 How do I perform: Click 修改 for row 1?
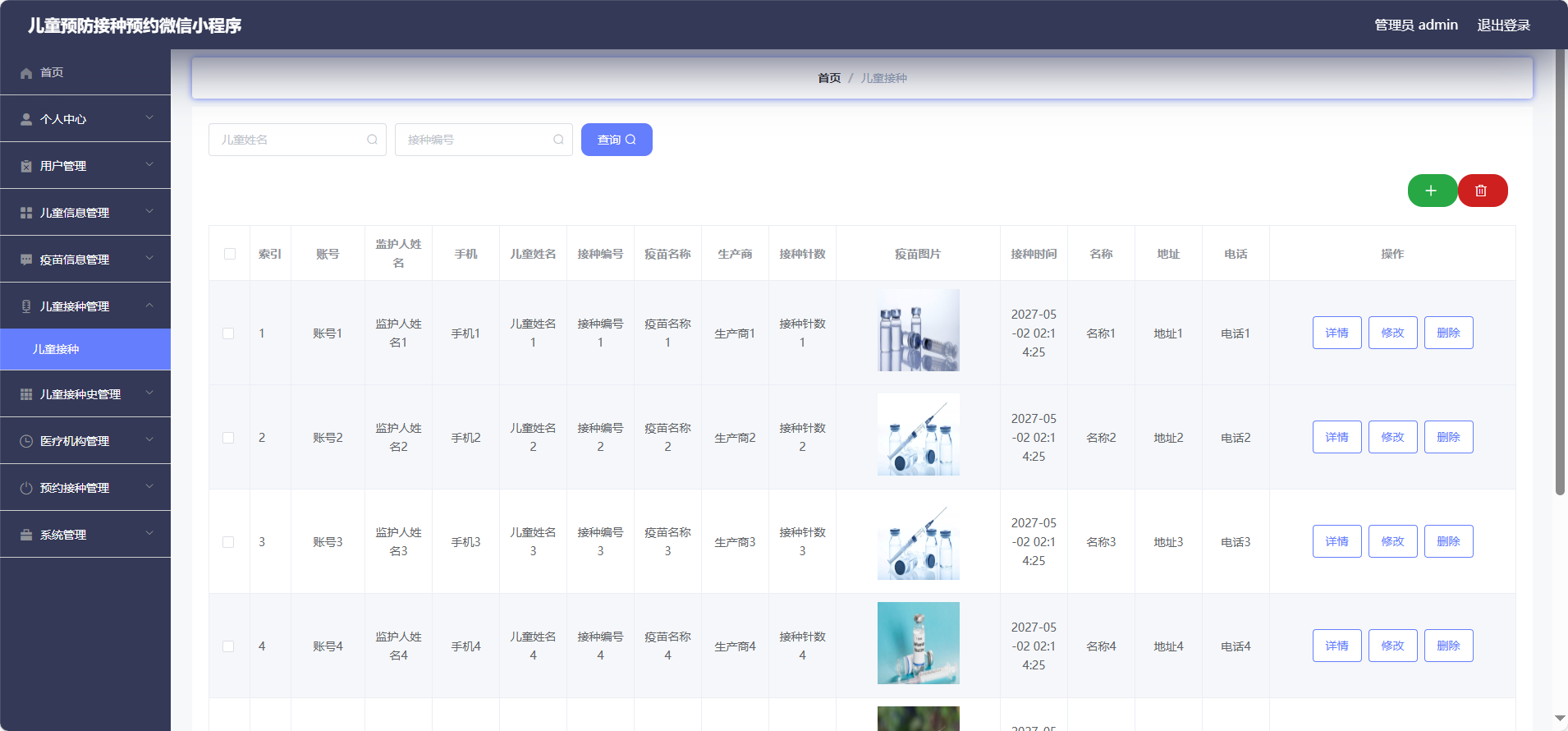[1393, 333]
